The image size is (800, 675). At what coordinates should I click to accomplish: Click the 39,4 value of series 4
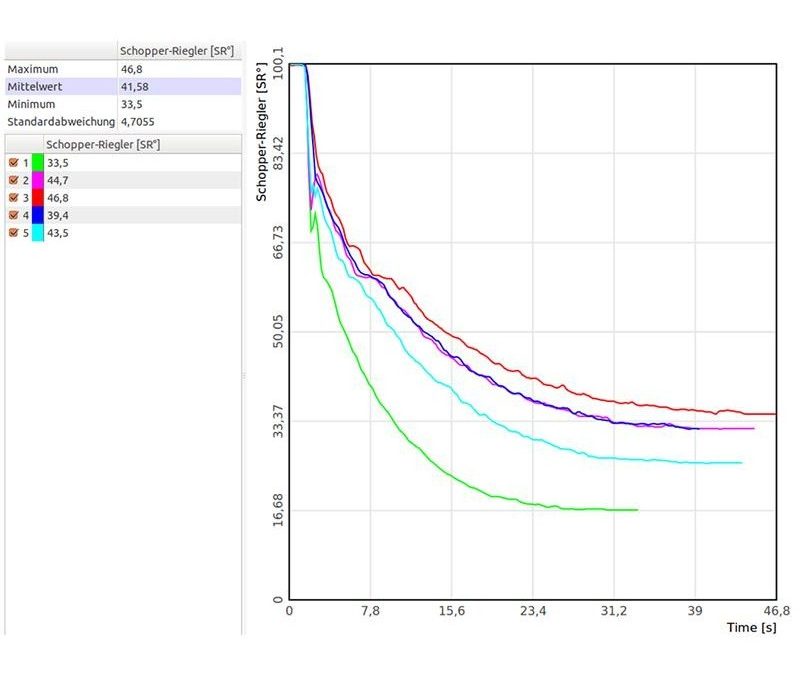click(x=59, y=215)
